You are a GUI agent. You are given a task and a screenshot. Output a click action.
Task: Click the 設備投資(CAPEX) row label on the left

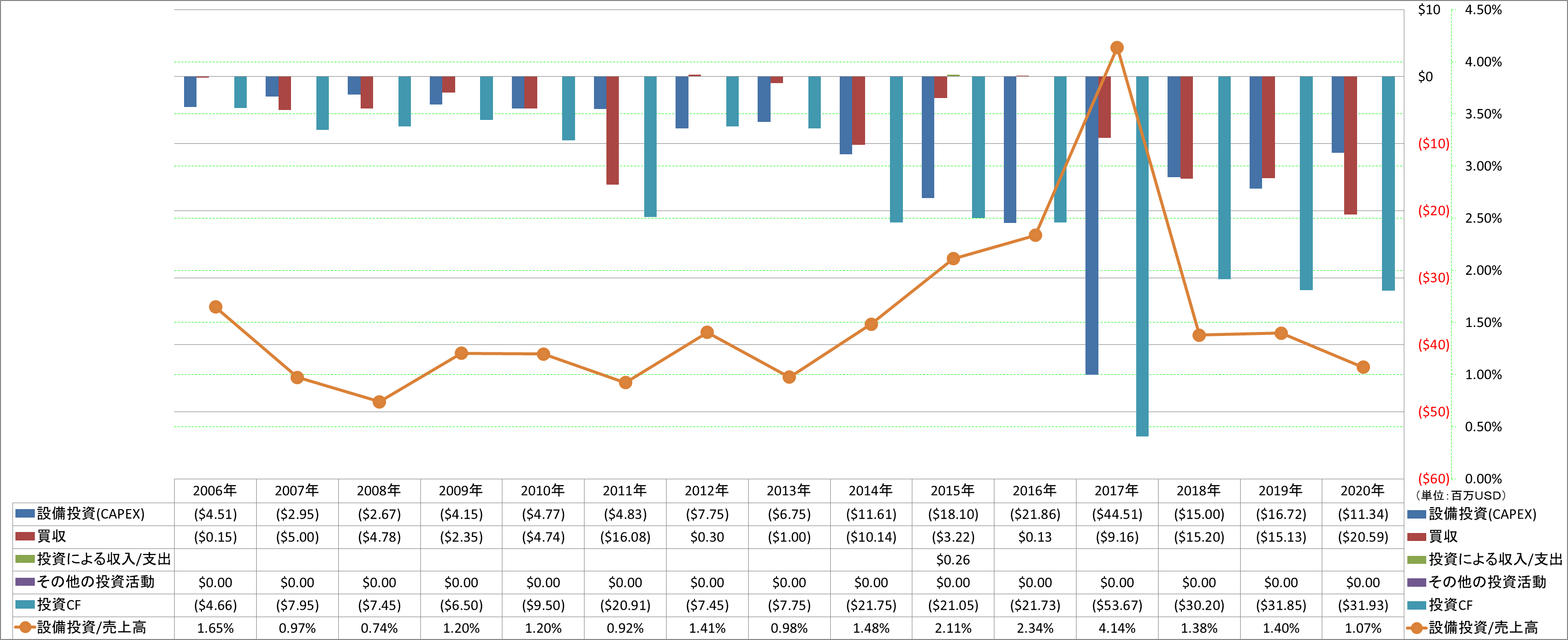91,513
